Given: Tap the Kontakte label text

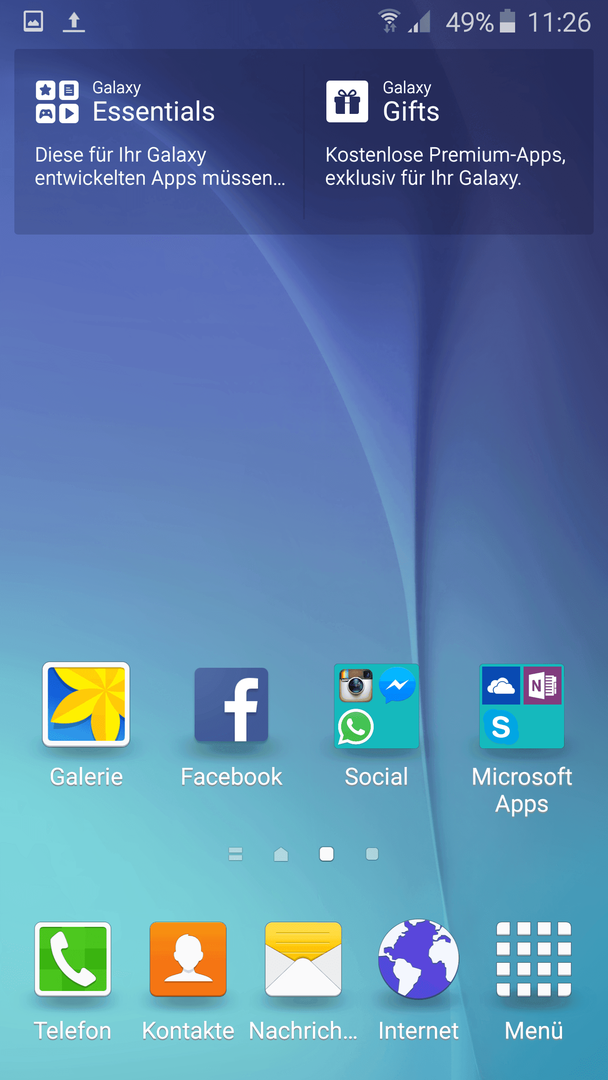Looking at the screenshot, I should [188, 1031].
